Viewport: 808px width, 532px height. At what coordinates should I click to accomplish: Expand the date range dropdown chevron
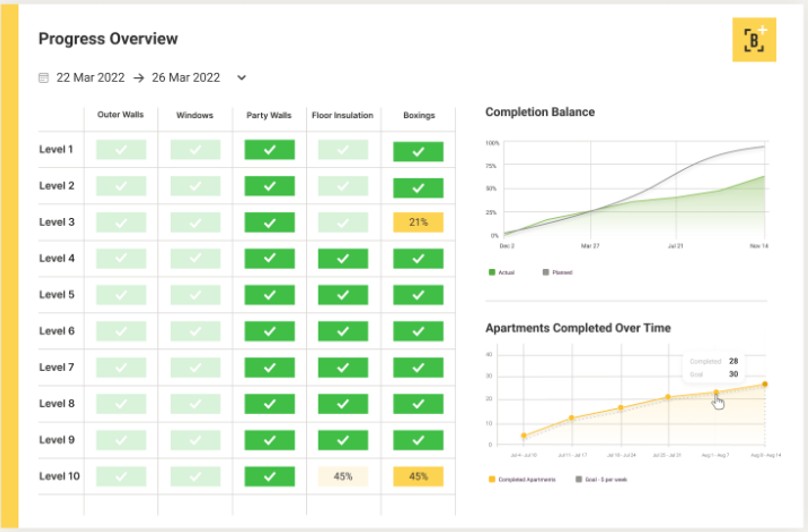pos(241,77)
